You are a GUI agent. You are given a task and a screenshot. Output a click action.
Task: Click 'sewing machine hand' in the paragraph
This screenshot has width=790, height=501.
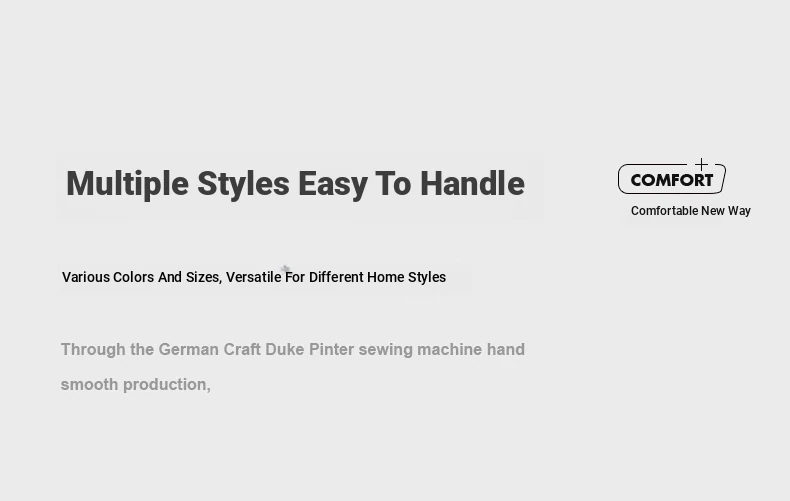[x=442, y=349]
